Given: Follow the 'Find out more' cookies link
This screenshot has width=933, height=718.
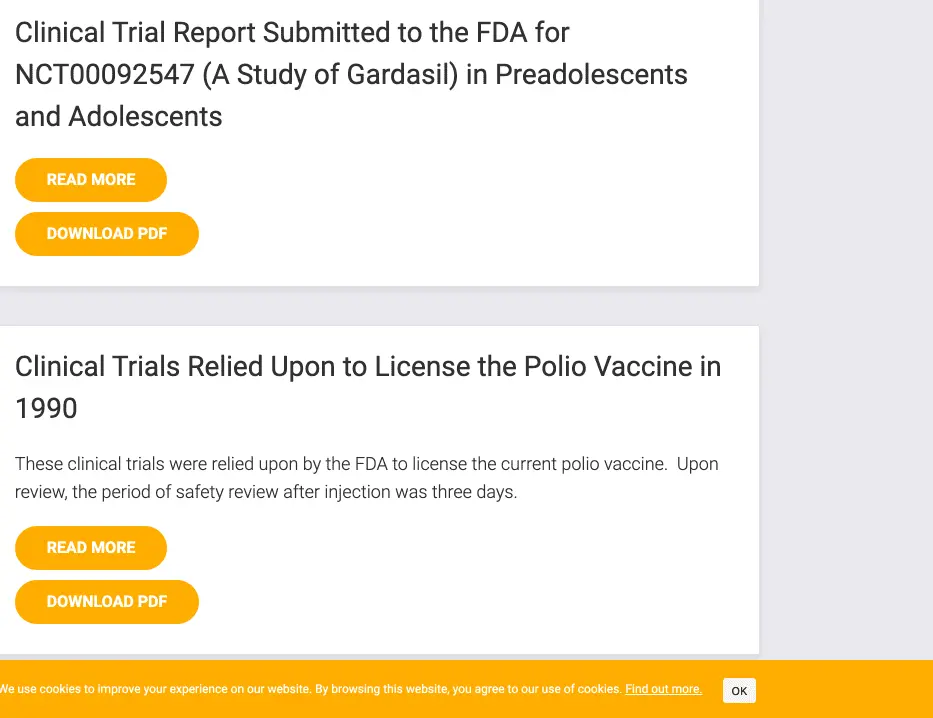Looking at the screenshot, I should pos(663,690).
